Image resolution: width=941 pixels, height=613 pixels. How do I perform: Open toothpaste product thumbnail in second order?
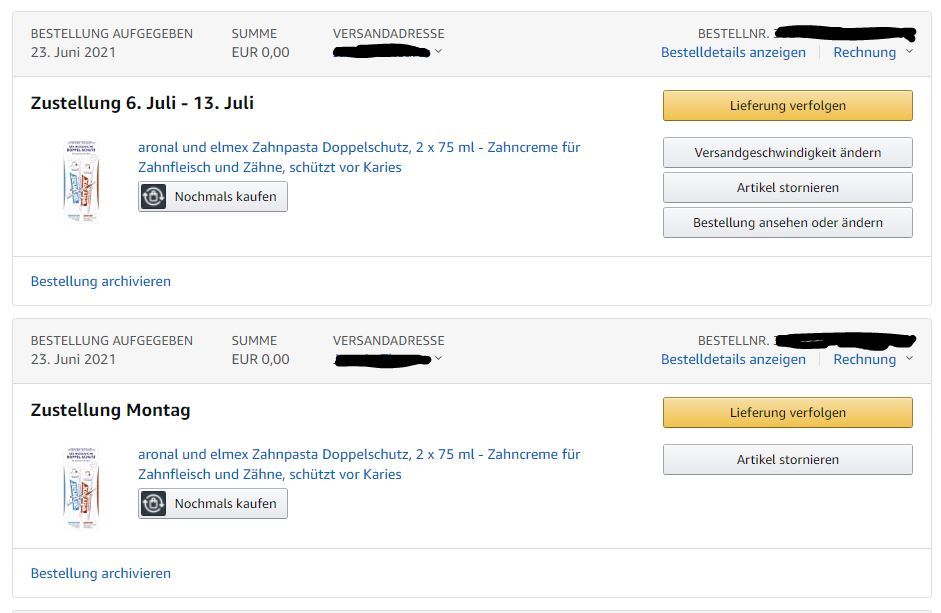point(81,488)
